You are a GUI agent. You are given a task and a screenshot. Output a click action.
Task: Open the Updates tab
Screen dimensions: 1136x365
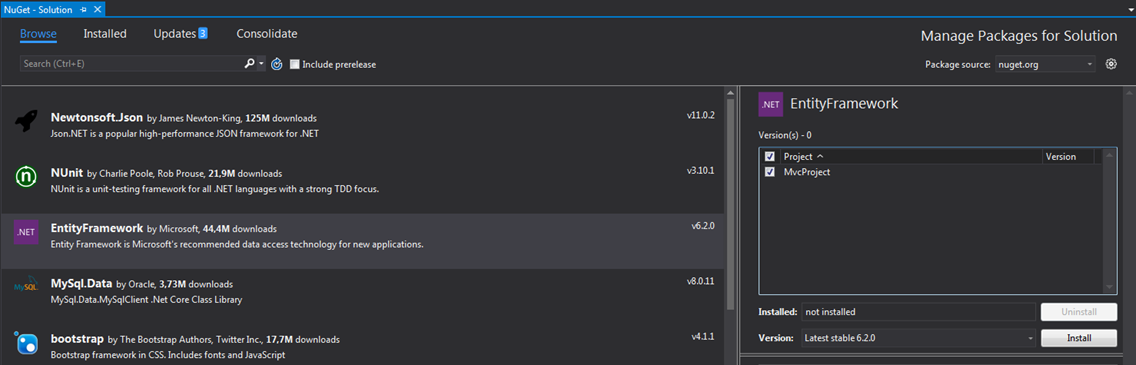tap(180, 34)
